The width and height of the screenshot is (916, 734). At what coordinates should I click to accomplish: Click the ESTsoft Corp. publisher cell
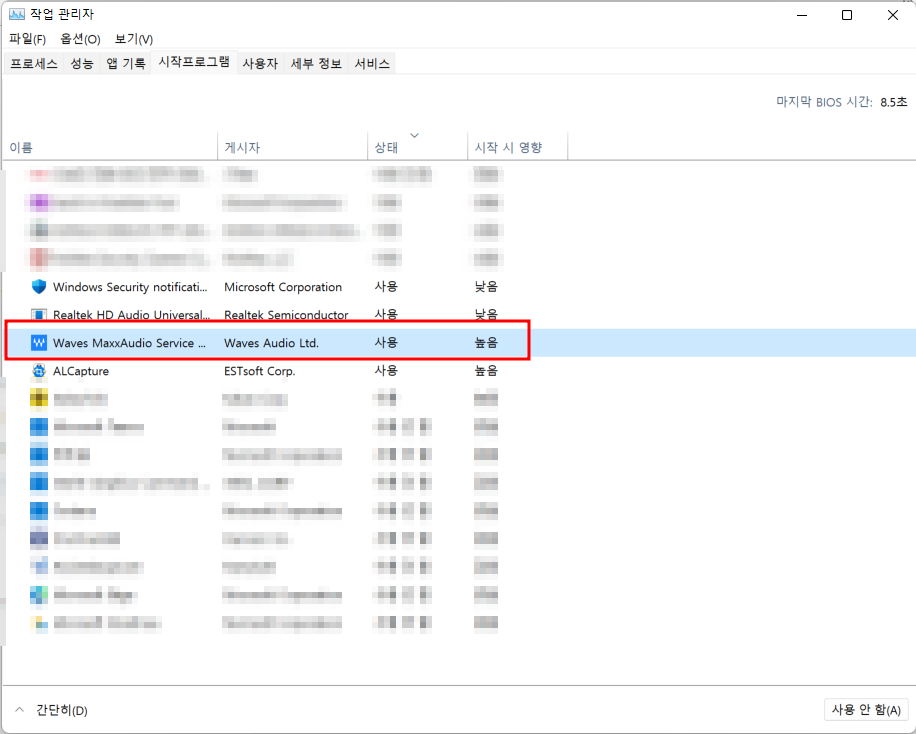(259, 371)
